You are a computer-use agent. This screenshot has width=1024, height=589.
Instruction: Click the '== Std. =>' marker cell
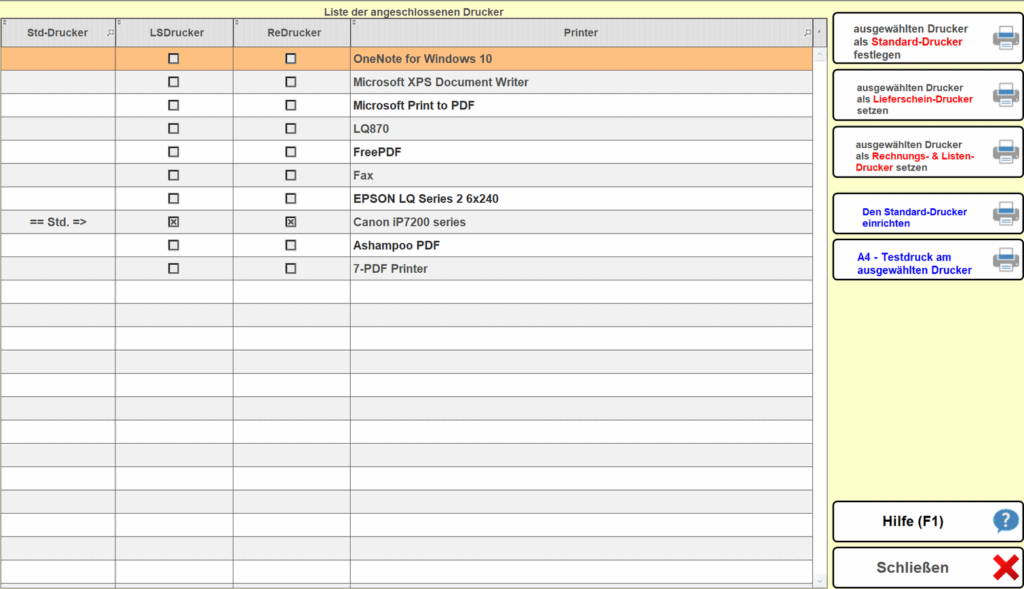[x=58, y=222]
